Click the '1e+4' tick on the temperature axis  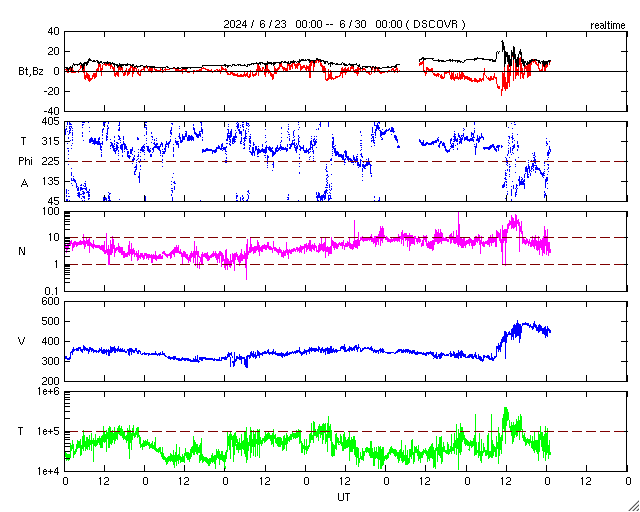point(49,471)
